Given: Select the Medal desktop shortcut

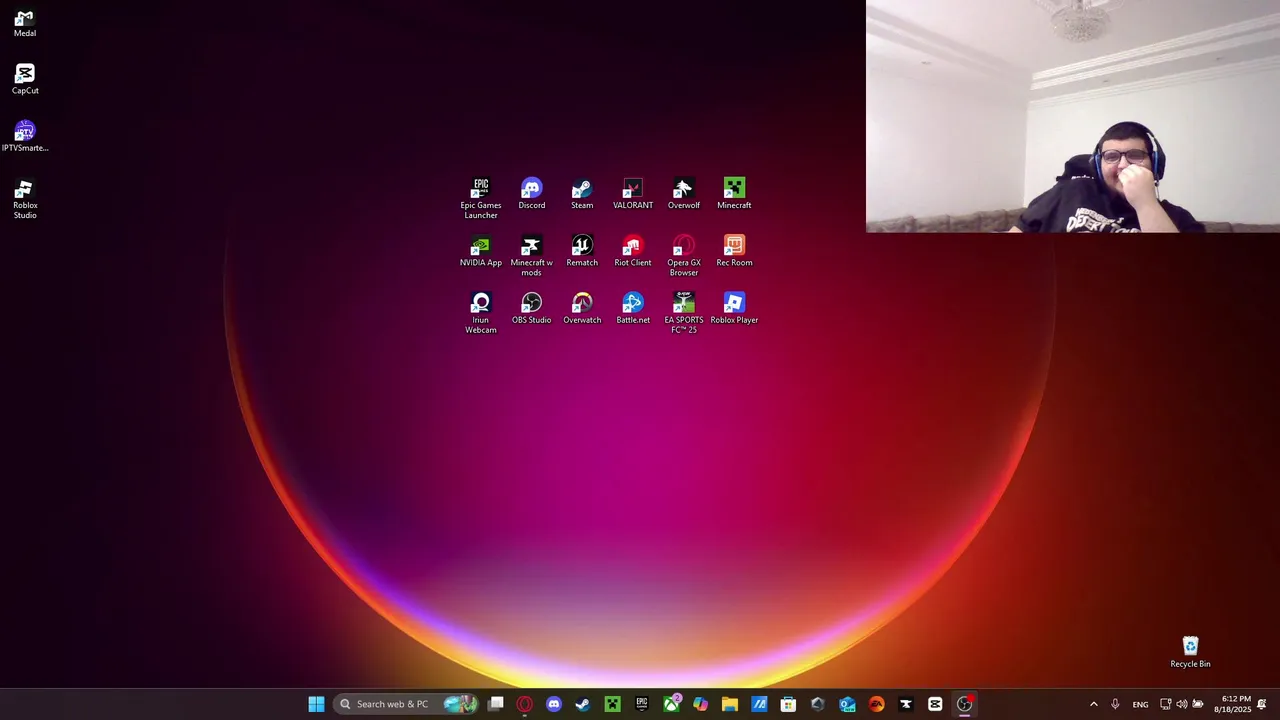Looking at the screenshot, I should pos(25,23).
